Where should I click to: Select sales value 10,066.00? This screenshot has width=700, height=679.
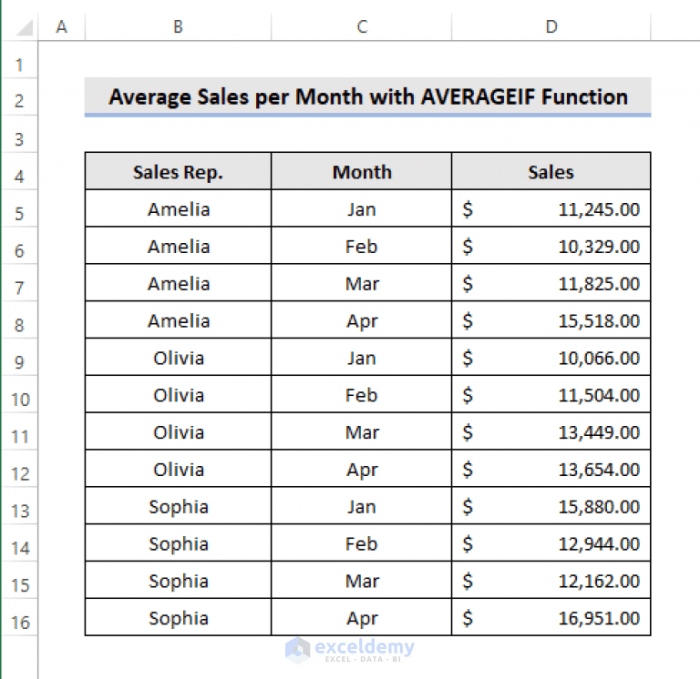551,357
